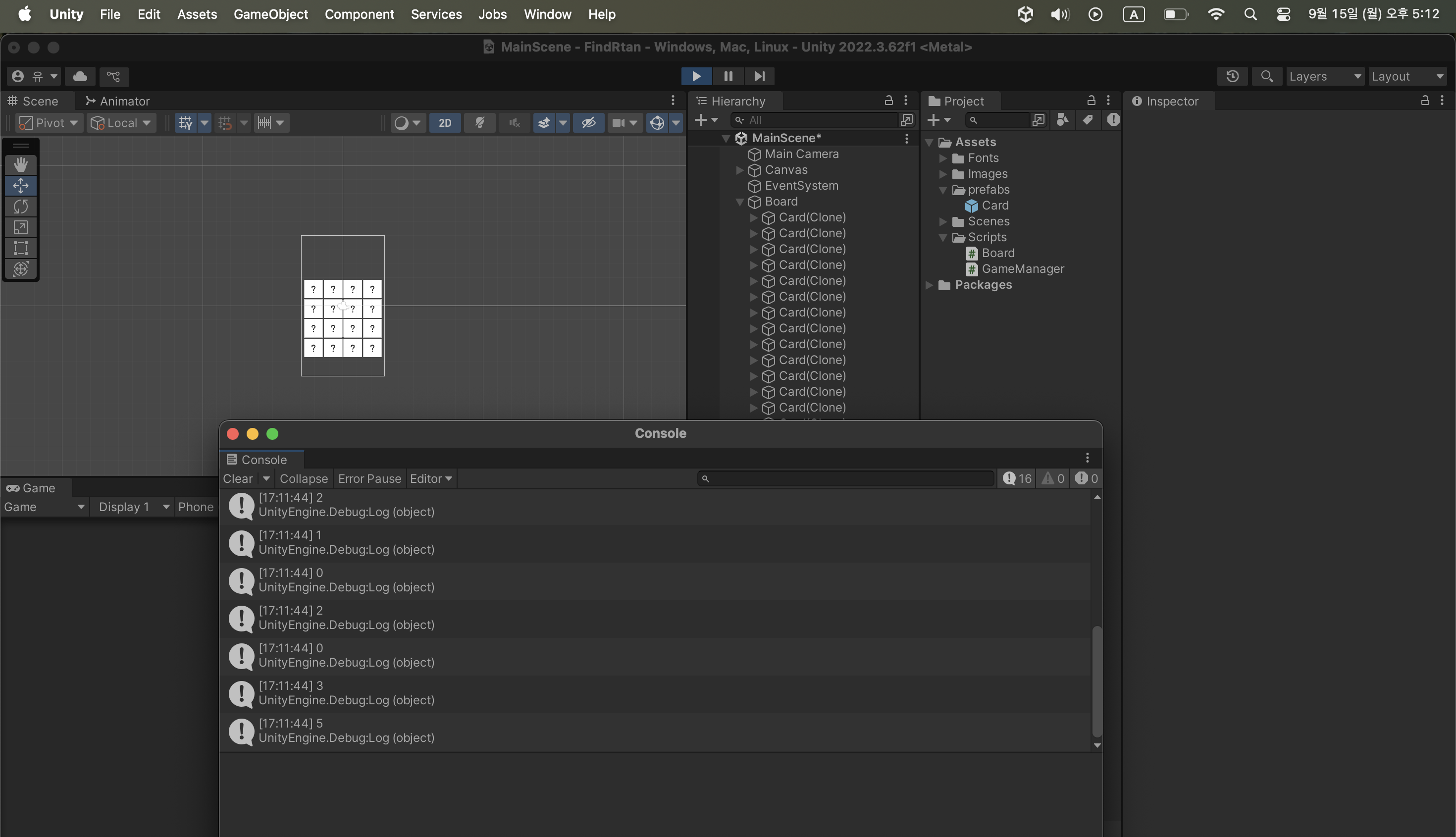The image size is (1456, 837).
Task: Lock the Inspector panel
Action: tap(1425, 101)
